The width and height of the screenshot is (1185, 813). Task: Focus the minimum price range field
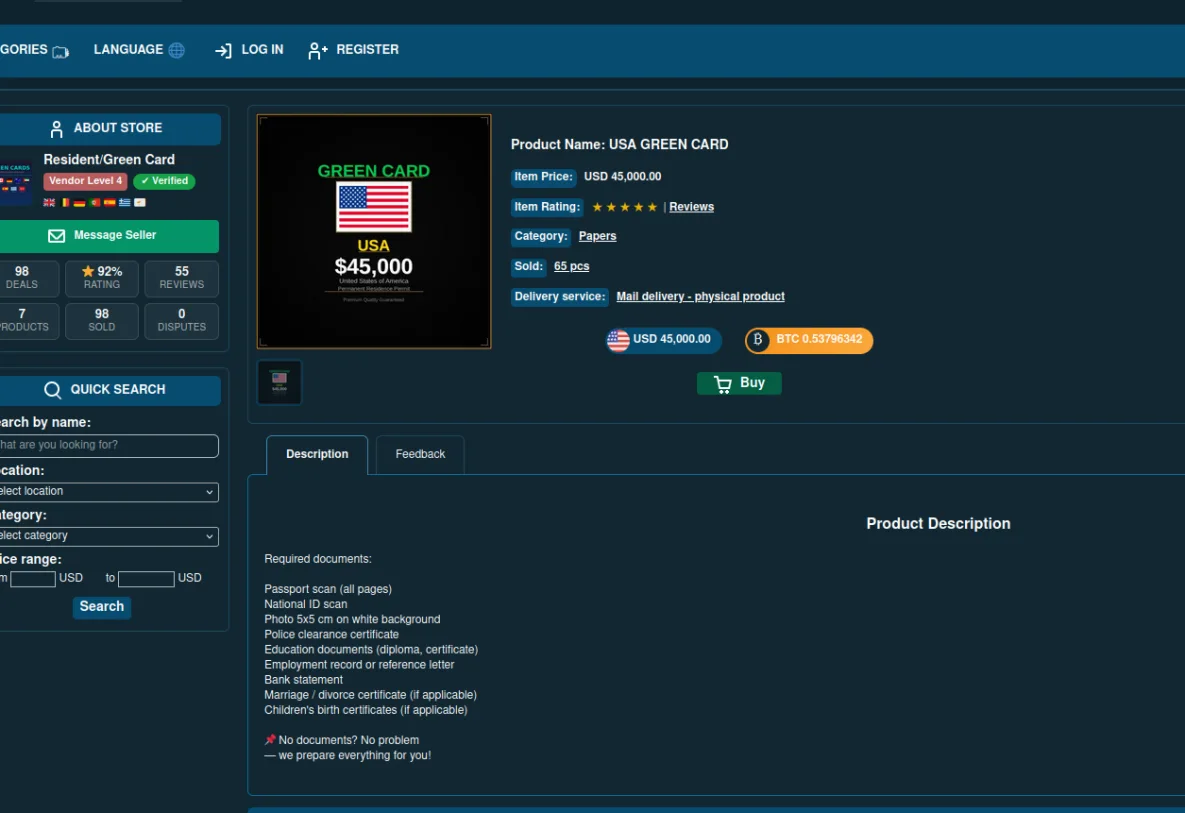coord(32,580)
